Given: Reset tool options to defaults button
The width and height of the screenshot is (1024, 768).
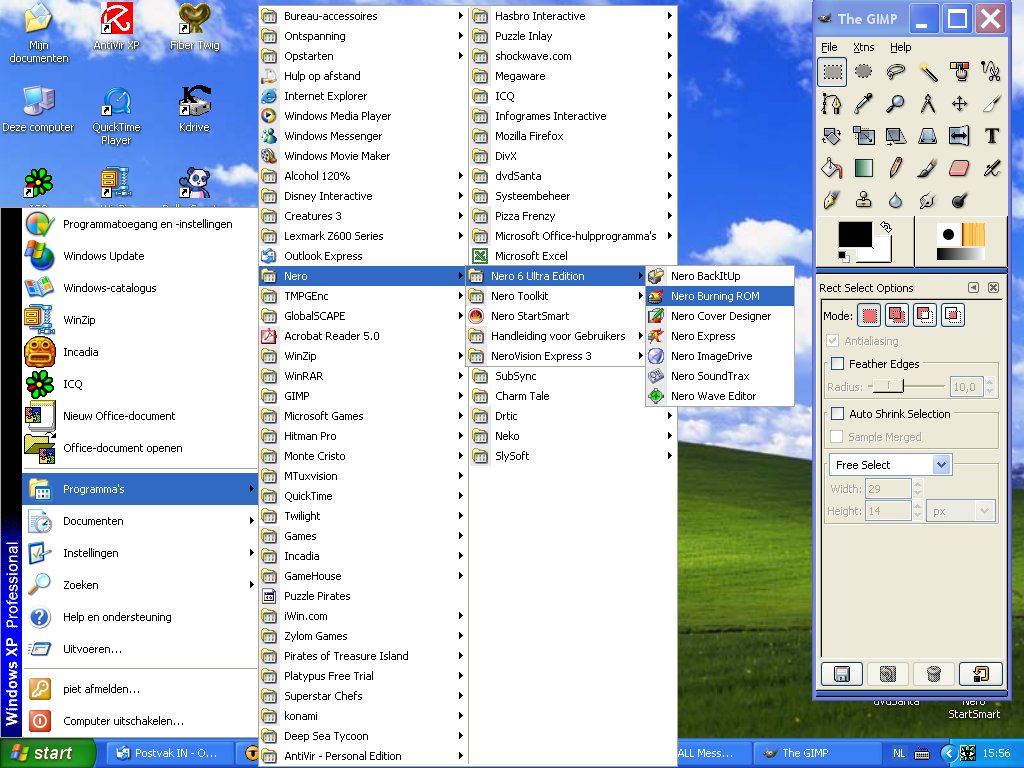Looking at the screenshot, I should [x=980, y=673].
